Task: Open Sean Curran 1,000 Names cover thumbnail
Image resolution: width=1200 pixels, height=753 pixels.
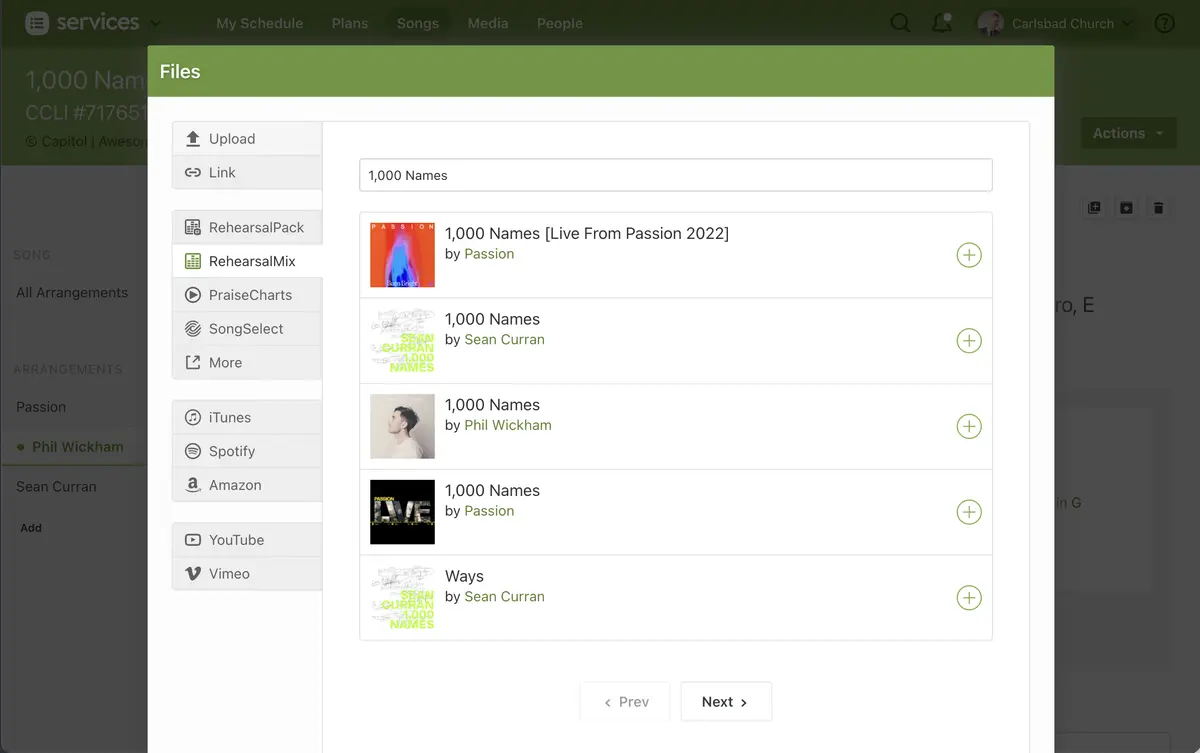Action: point(402,341)
